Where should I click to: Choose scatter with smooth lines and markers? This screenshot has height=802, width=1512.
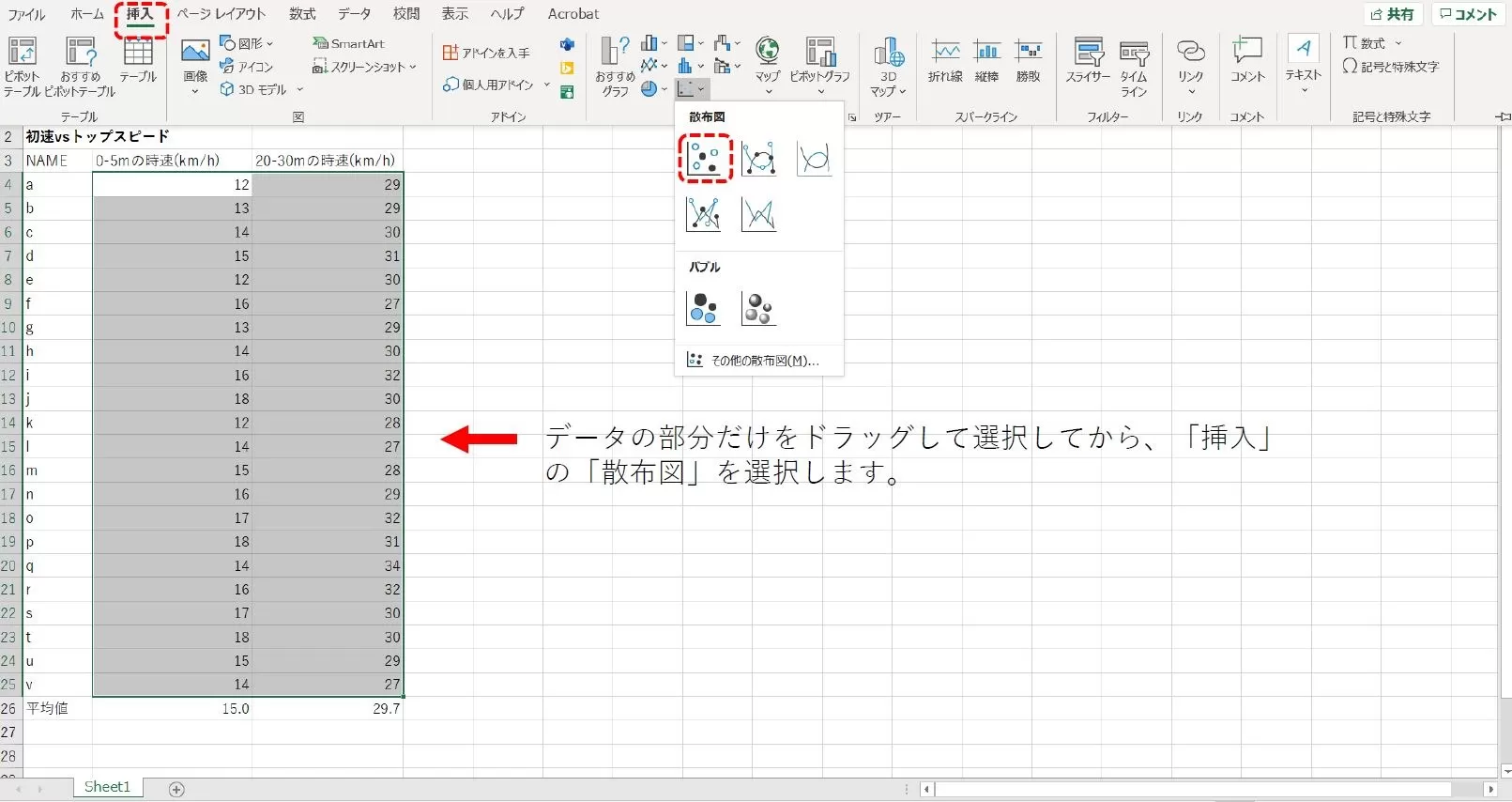[758, 158]
